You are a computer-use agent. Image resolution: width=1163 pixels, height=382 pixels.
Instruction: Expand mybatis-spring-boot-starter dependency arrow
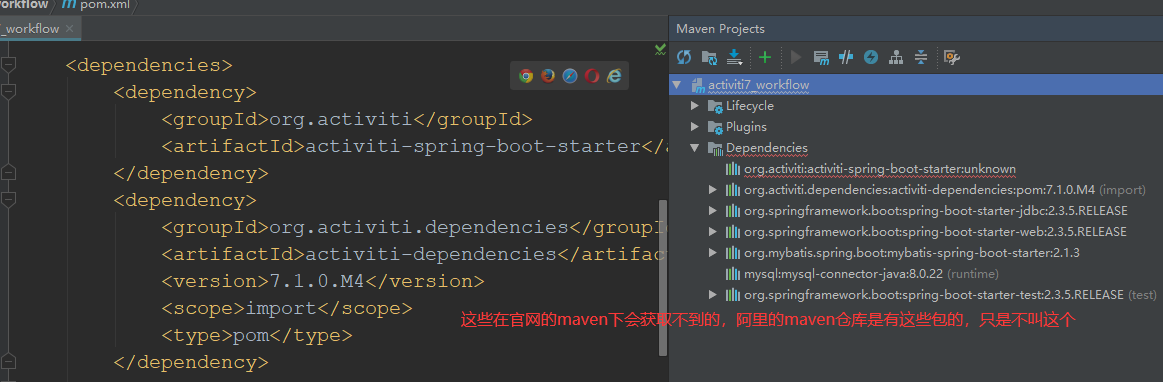[x=714, y=253]
